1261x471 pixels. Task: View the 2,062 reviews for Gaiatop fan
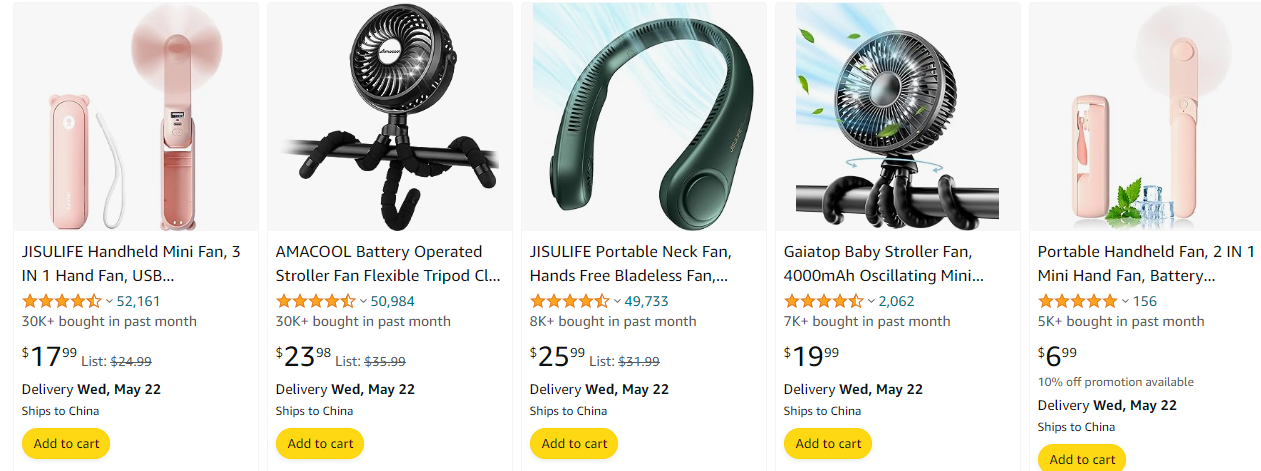897,301
